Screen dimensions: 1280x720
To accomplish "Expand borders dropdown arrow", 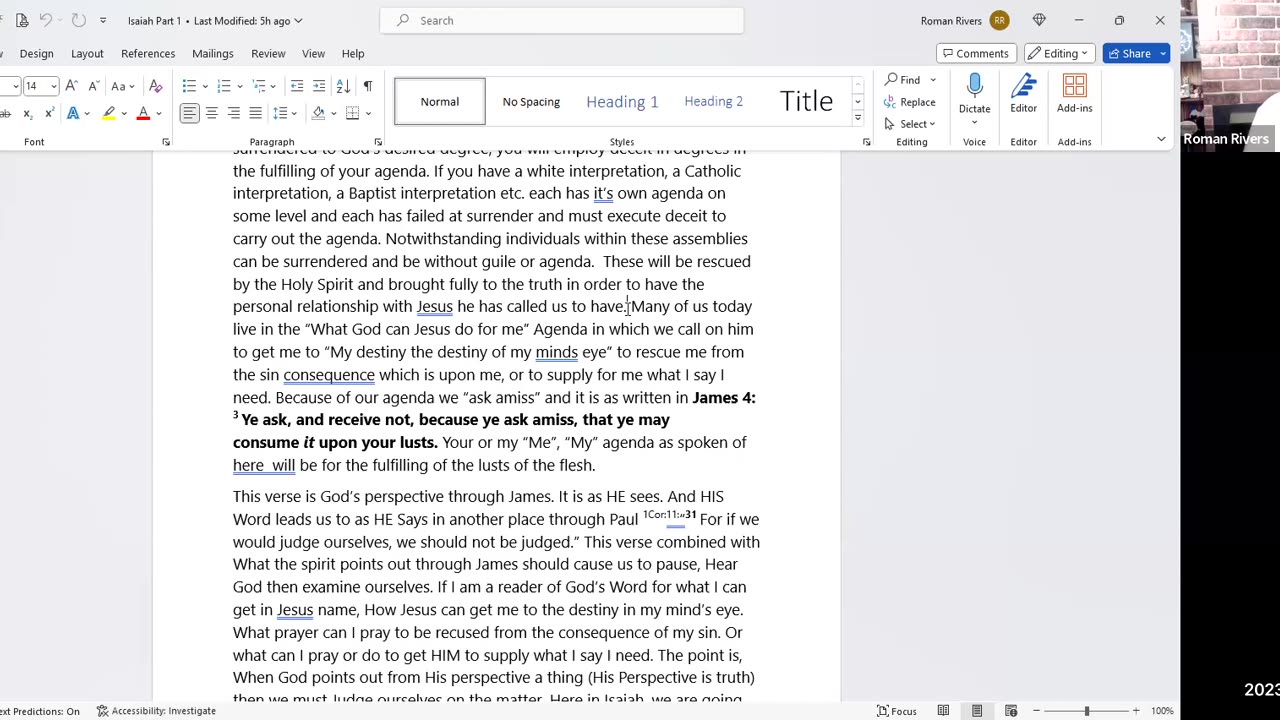I will click(368, 114).
